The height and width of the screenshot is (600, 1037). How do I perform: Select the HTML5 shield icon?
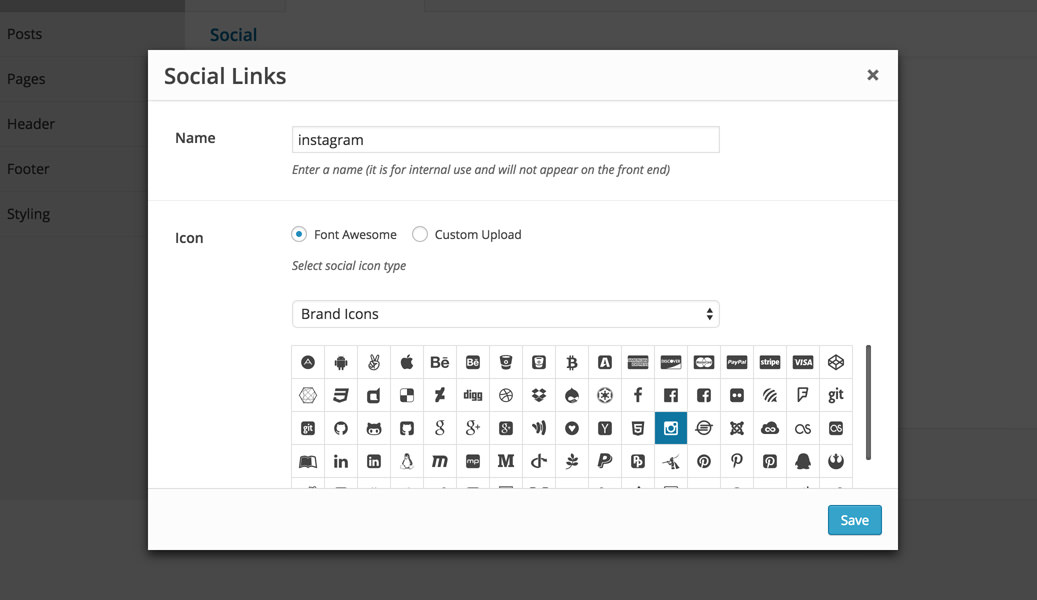click(638, 428)
